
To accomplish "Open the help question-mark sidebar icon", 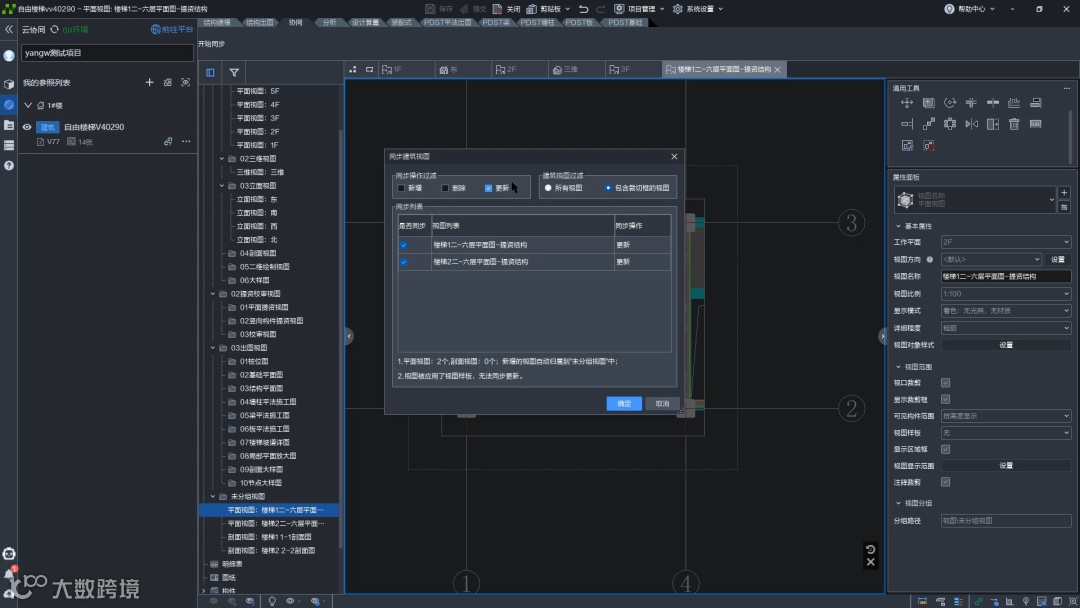I will tap(9, 165).
